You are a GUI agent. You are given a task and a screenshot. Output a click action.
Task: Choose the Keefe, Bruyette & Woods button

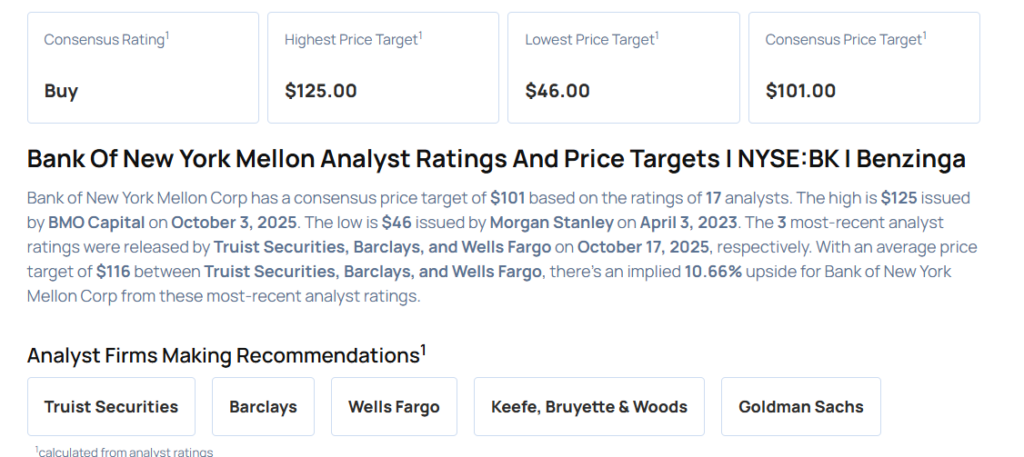point(589,407)
